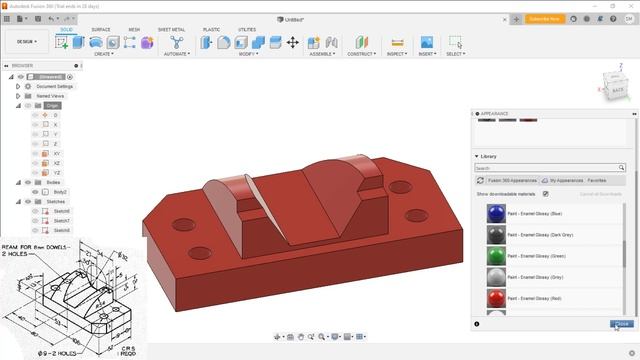Open the data panel grid icon
The image size is (640, 360).
[x=7, y=19]
